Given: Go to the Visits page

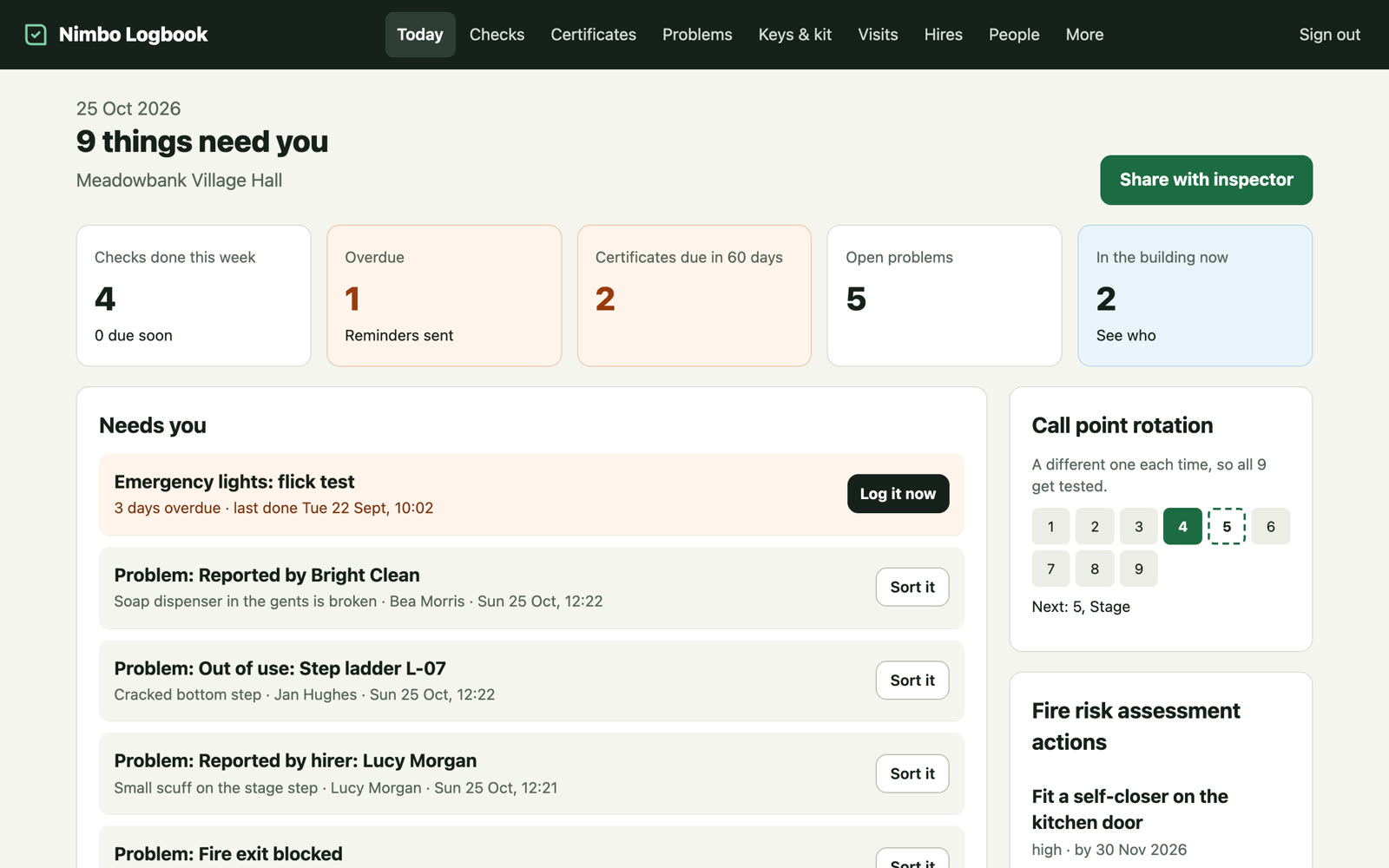Looking at the screenshot, I should 878,35.
